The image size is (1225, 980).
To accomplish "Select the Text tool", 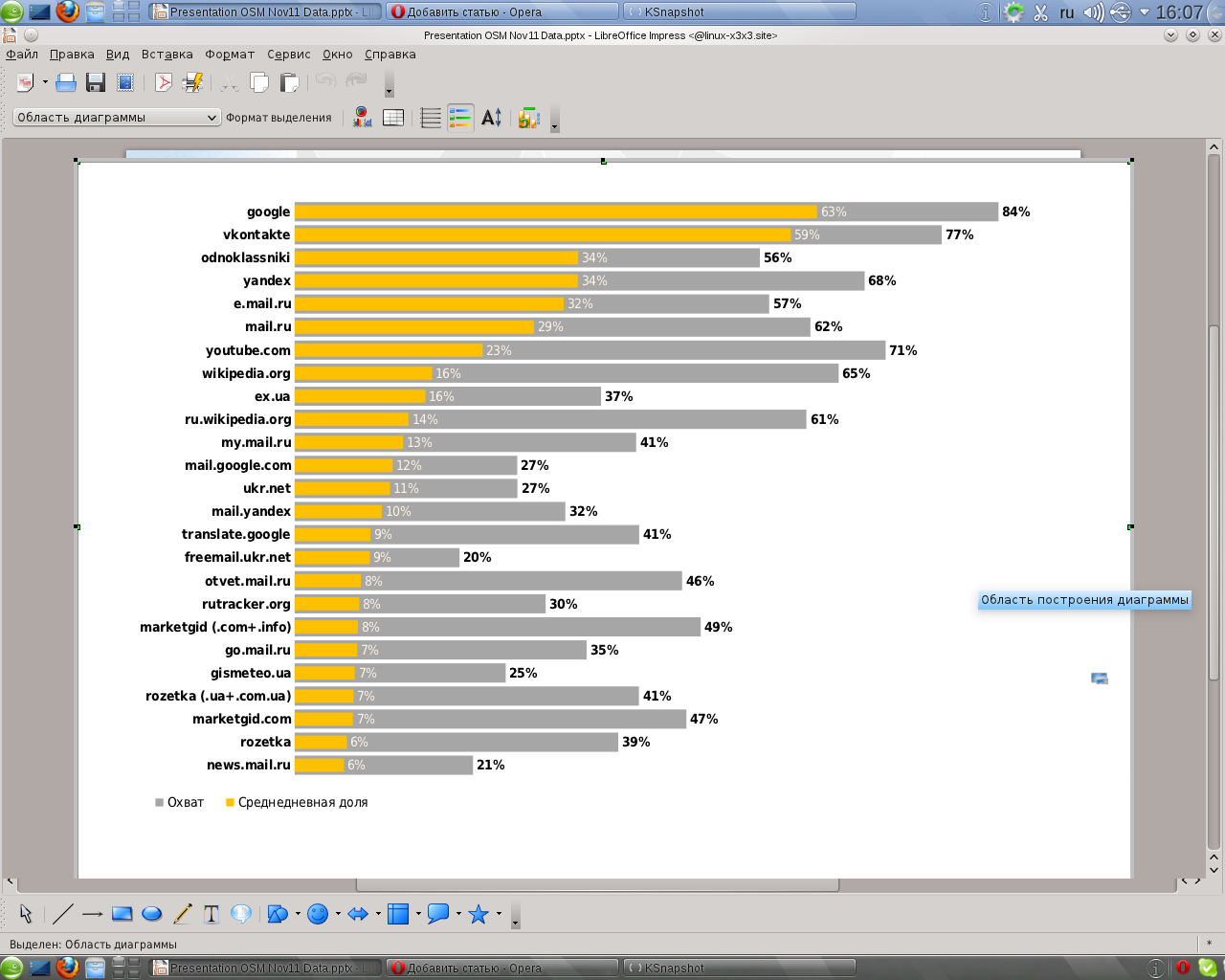I will [x=212, y=914].
